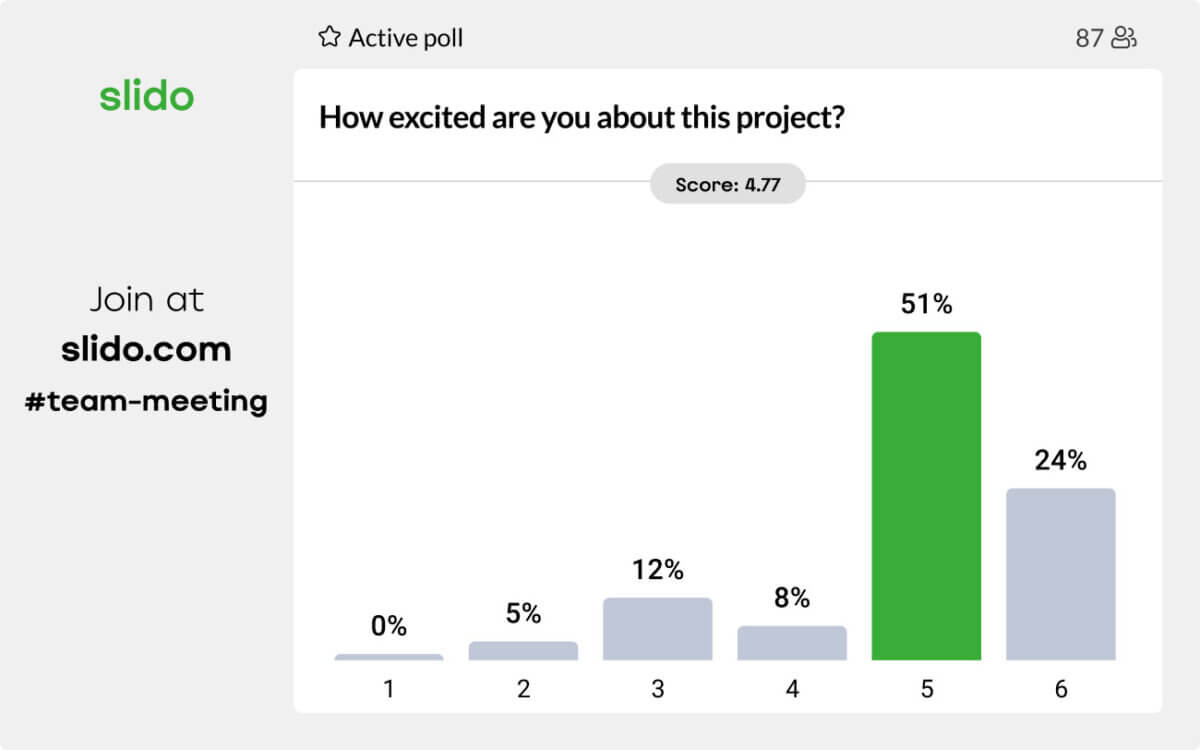Image resolution: width=1200 pixels, height=750 pixels.
Task: Select the green bar for rating 5
Action: pyautogui.click(x=926, y=496)
